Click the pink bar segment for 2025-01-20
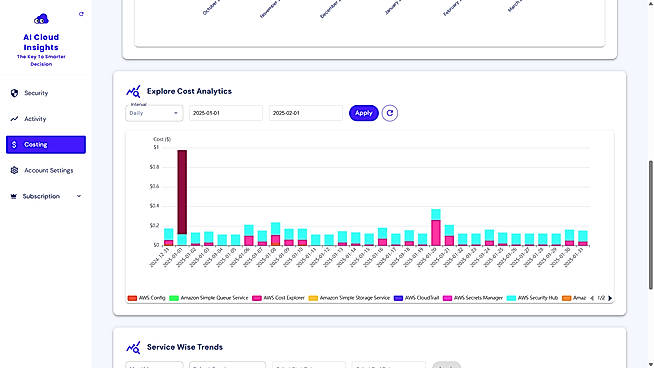The height and width of the screenshot is (368, 654). tap(435, 232)
